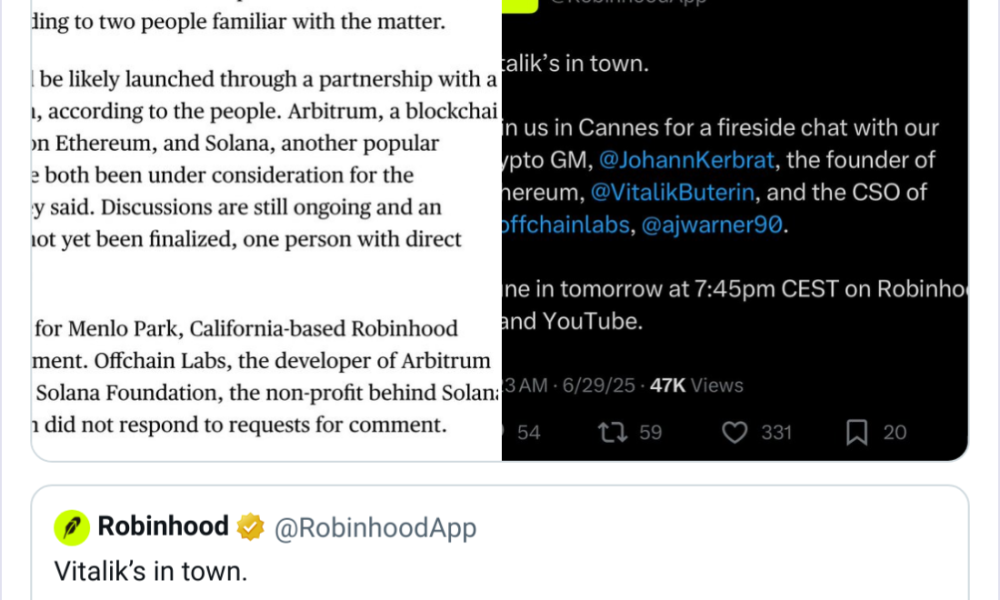Click the Robinhood logo in the quoted tweet

pyautogui.click(x=71, y=526)
